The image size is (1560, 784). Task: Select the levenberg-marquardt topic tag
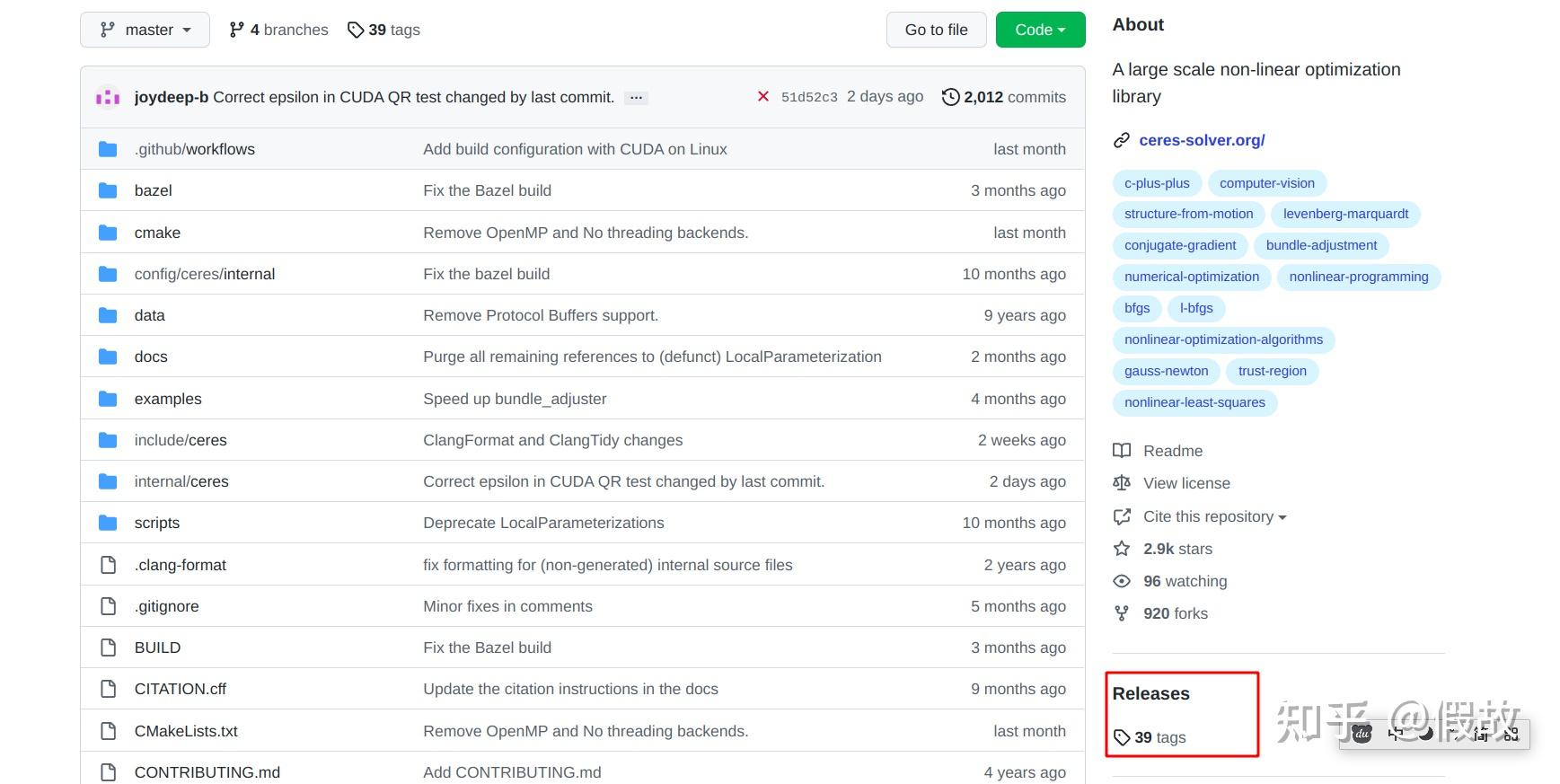click(1345, 214)
